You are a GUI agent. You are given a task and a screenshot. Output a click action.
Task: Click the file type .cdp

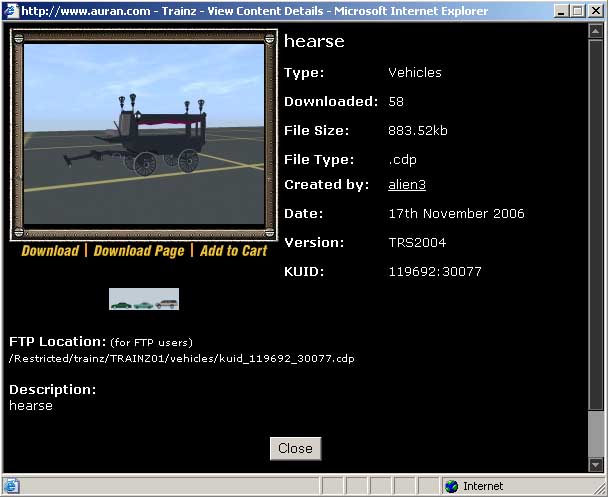pos(402,160)
